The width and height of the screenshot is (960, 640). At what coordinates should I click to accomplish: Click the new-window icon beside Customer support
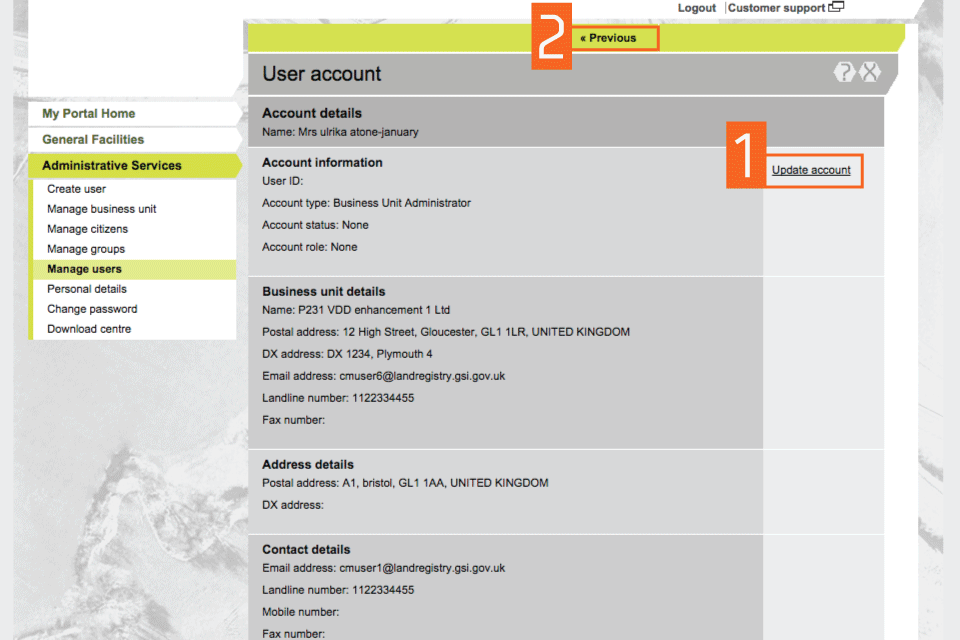[x=836, y=7]
